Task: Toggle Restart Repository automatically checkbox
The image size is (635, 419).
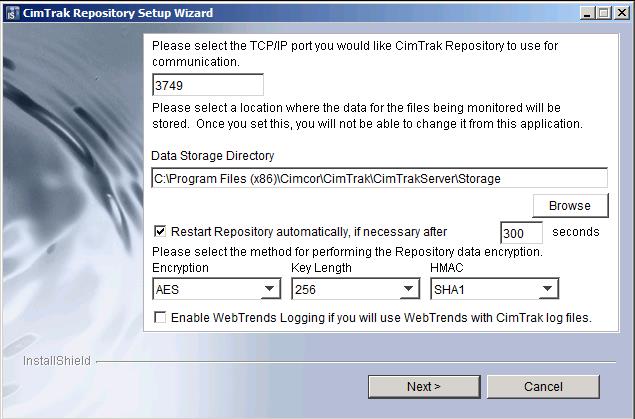Action: [x=160, y=232]
